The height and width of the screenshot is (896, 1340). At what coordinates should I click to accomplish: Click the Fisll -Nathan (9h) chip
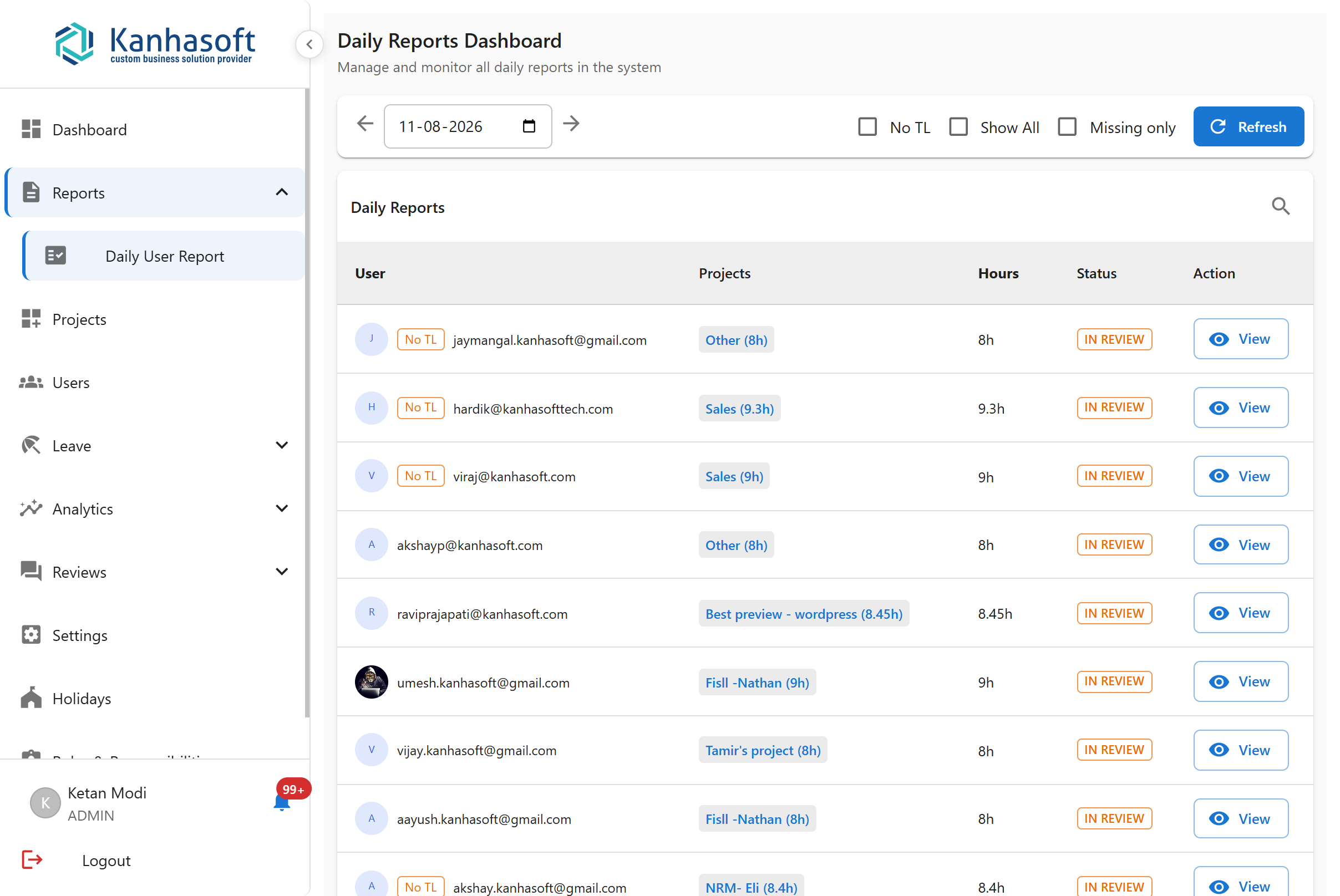coord(757,682)
